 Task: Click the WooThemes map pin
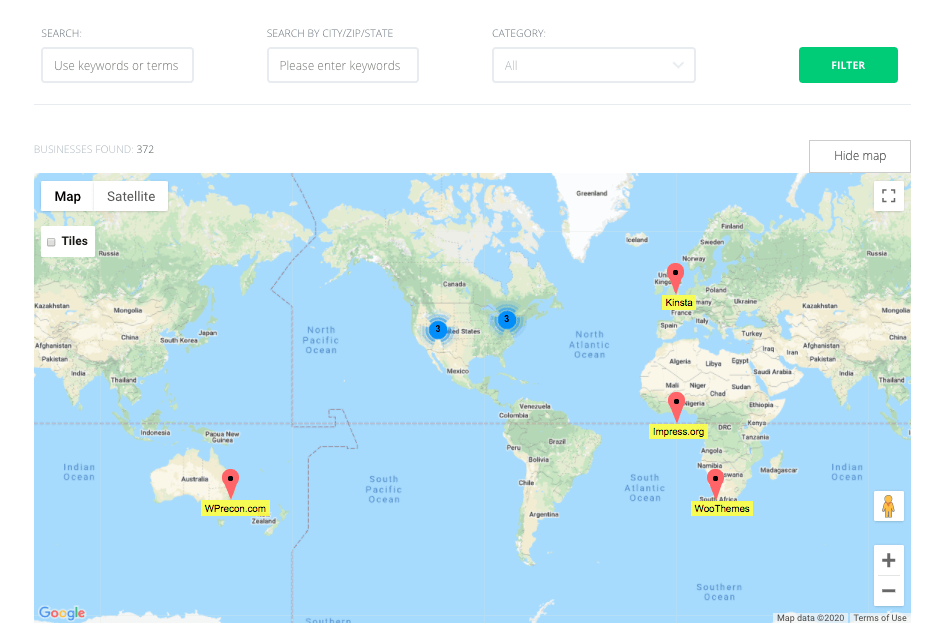[715, 484]
